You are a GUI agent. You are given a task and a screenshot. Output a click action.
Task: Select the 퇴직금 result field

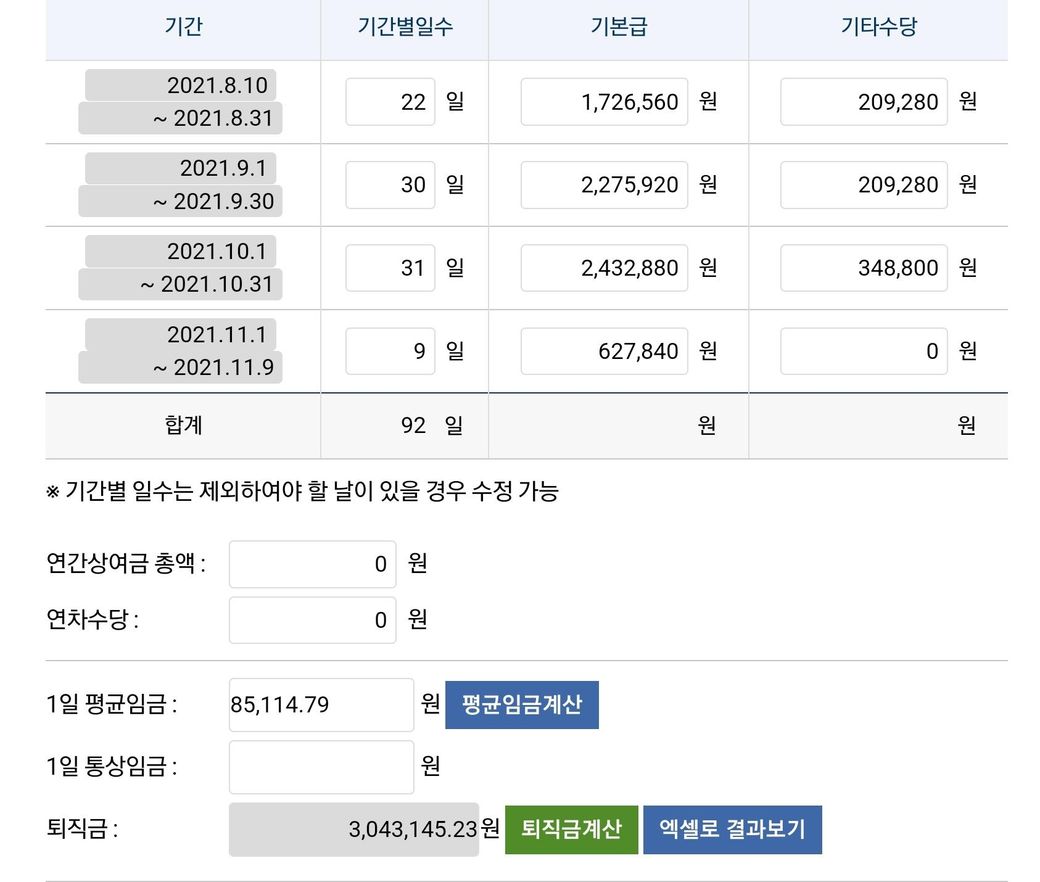[354, 829]
